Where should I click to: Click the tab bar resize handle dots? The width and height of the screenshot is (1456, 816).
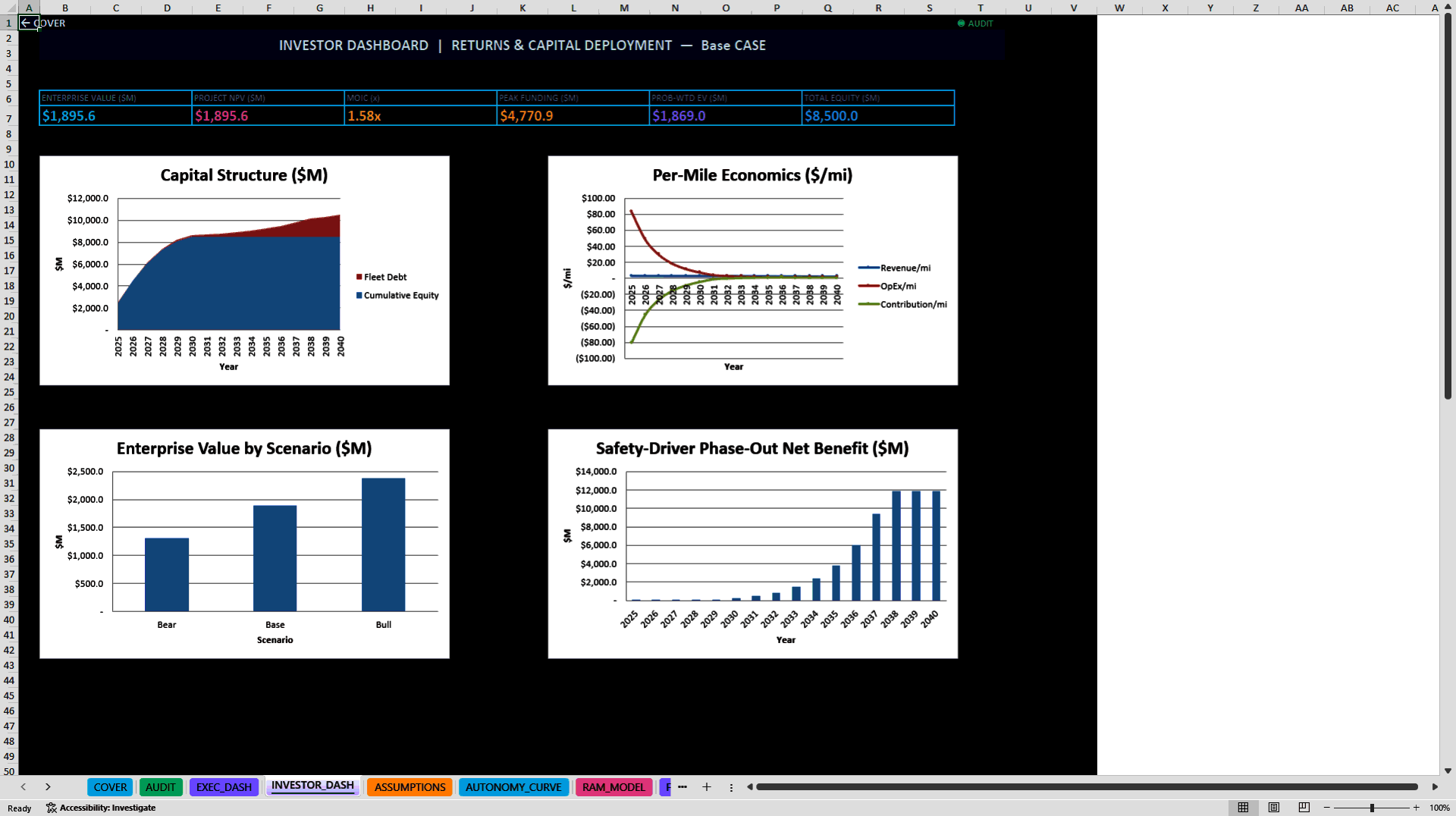click(x=731, y=787)
